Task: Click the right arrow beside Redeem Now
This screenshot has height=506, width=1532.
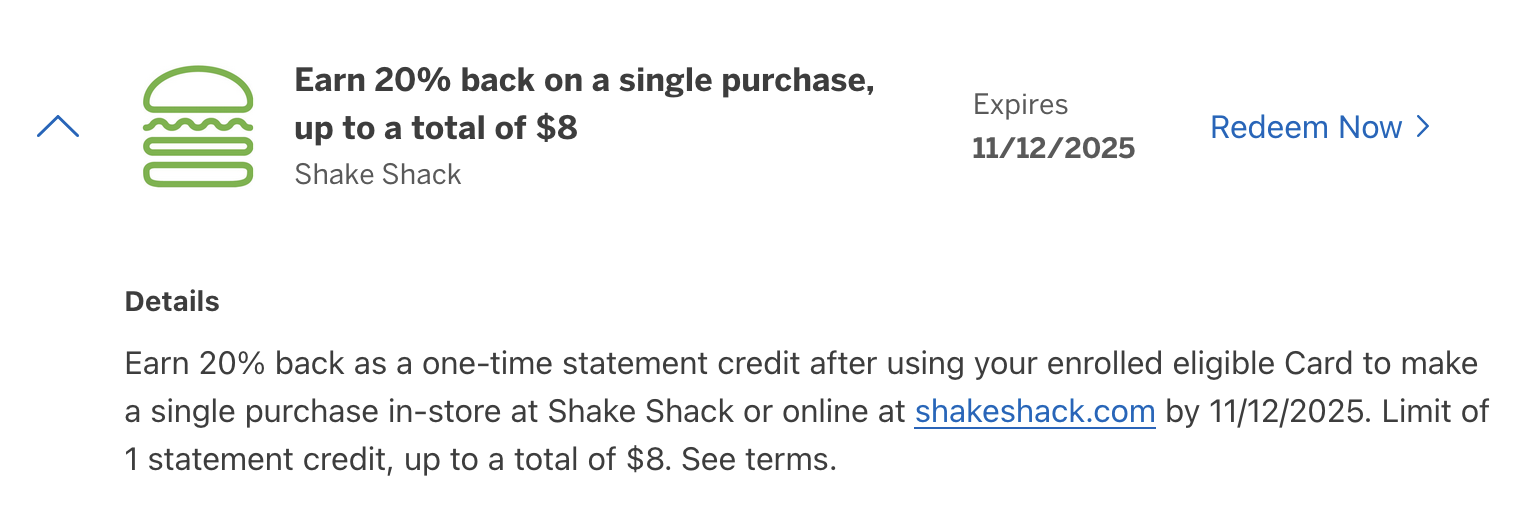Action: point(1423,128)
